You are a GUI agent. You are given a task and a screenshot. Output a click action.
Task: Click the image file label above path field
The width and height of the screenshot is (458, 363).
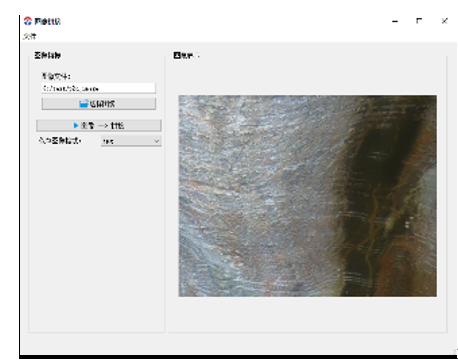pyautogui.click(x=56, y=76)
